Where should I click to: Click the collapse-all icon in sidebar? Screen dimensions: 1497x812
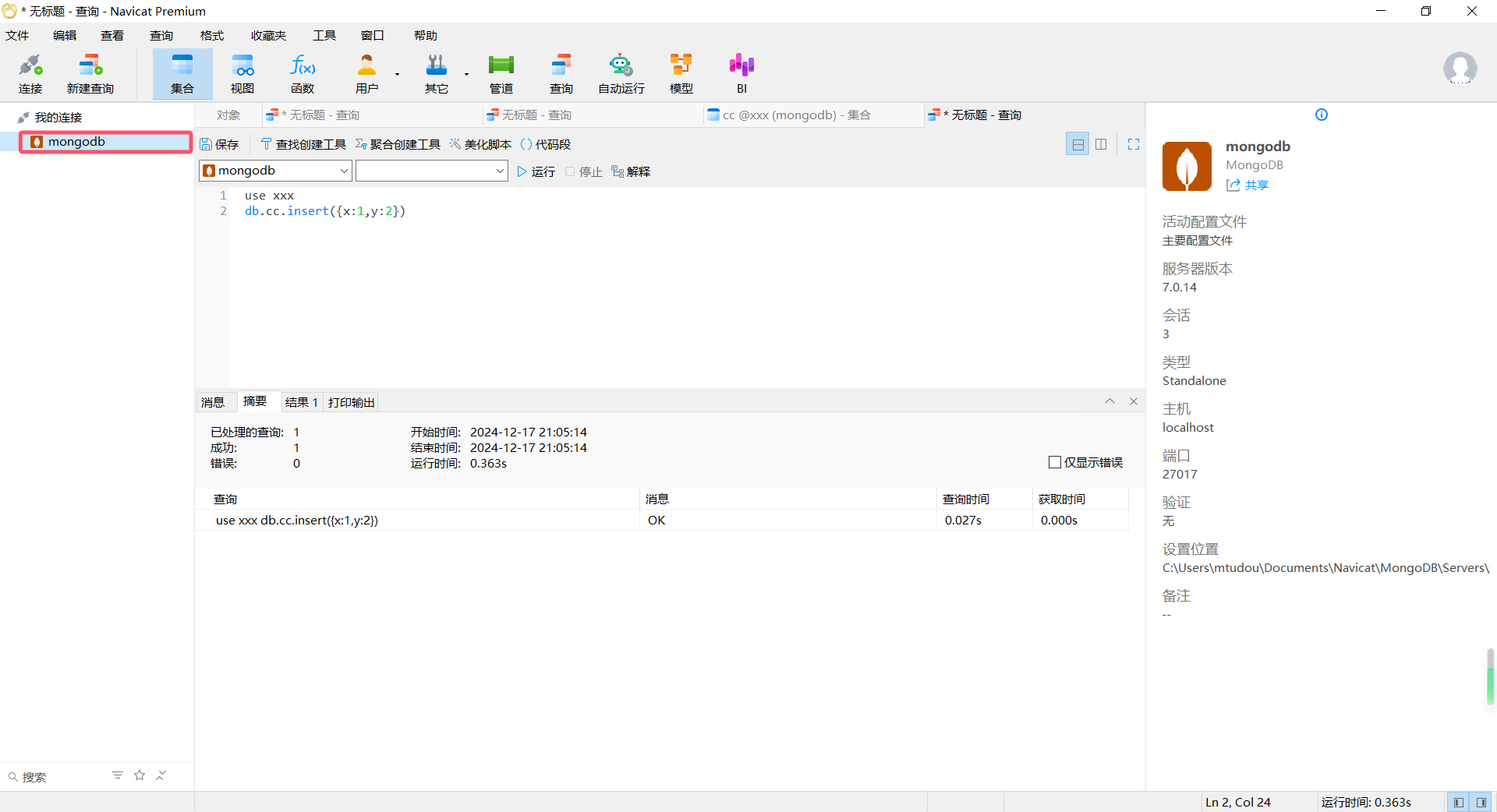pyautogui.click(x=161, y=775)
